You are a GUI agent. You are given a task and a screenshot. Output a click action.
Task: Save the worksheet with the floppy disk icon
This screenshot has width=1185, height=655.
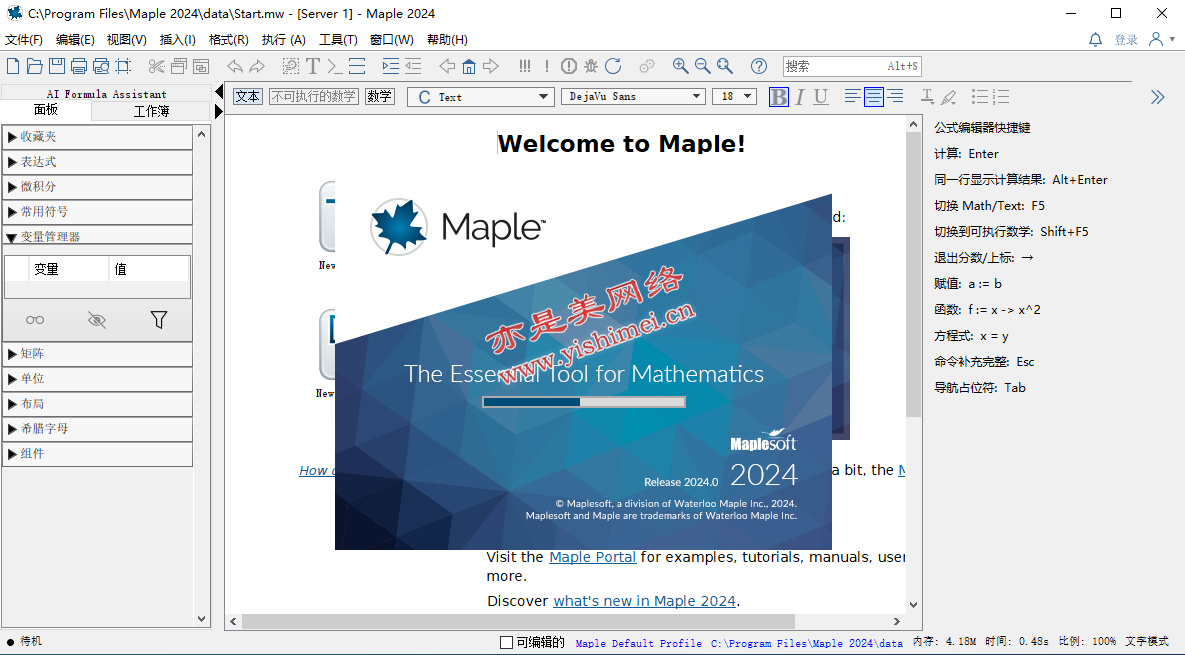point(57,66)
